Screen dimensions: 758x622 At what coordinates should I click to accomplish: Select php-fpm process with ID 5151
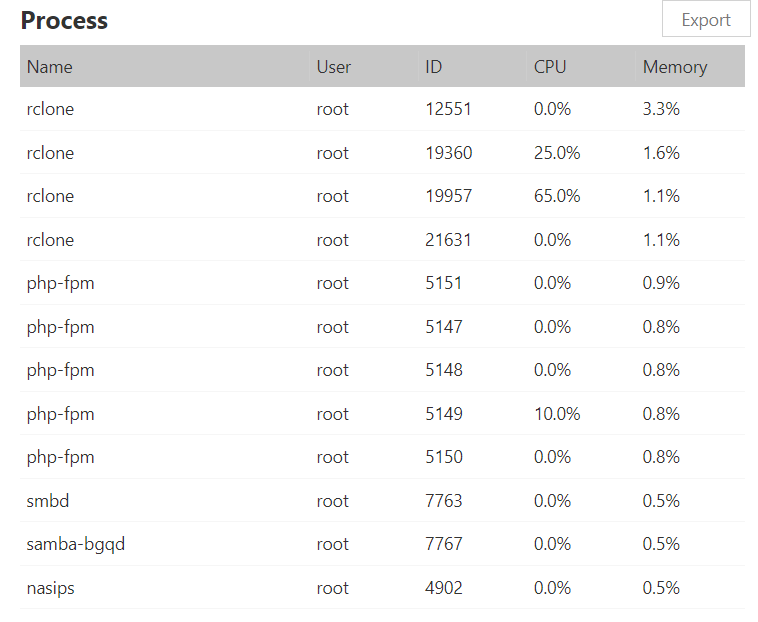tap(60, 283)
